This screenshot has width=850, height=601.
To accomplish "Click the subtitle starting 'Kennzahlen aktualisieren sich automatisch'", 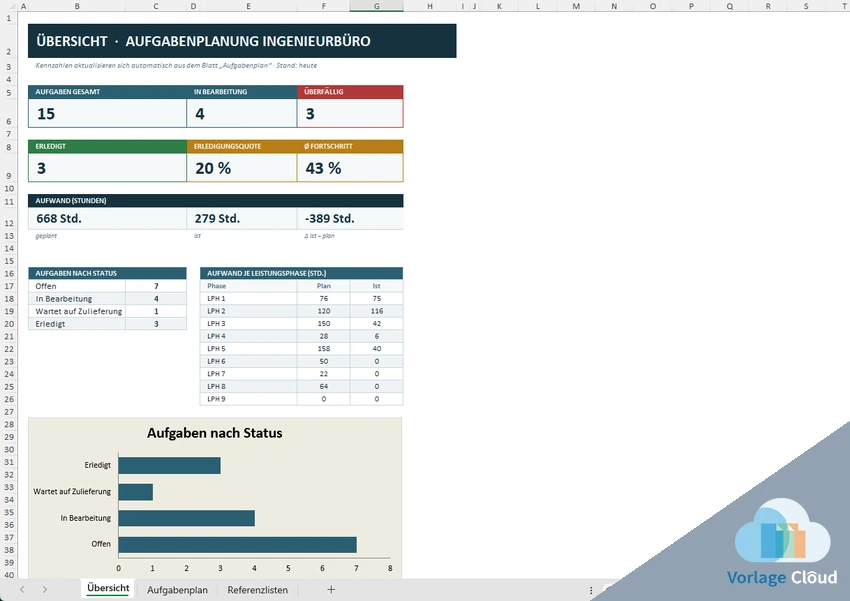I will click(176, 66).
